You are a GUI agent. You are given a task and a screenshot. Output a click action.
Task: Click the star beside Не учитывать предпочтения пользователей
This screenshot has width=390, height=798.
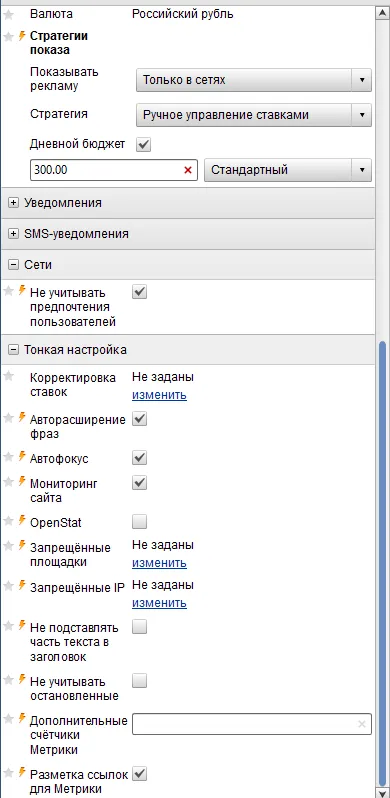[8, 291]
